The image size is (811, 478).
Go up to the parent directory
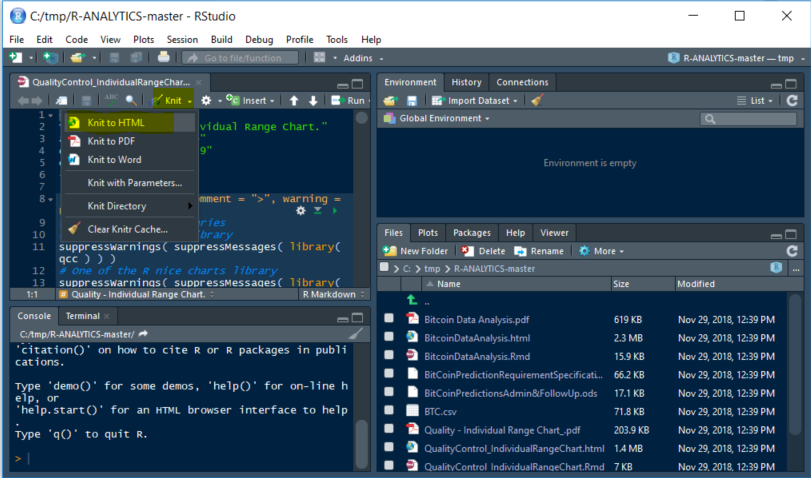[412, 300]
